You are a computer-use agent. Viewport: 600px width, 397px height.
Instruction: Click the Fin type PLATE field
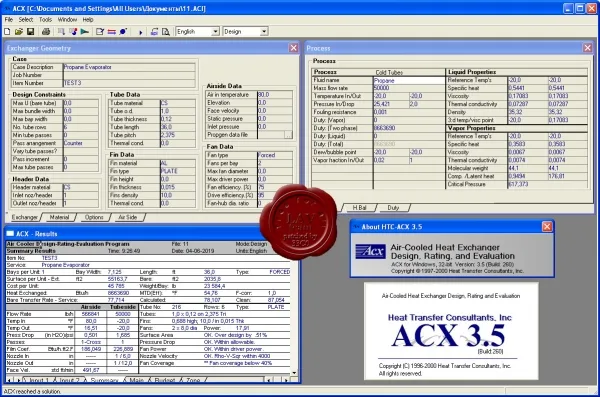[178, 171]
